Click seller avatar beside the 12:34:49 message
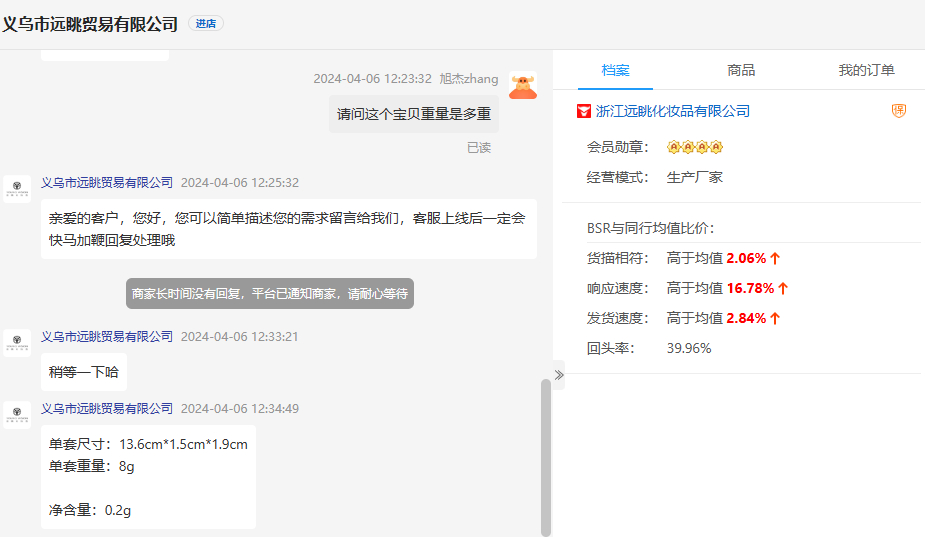The height and width of the screenshot is (537, 925). tap(17, 415)
